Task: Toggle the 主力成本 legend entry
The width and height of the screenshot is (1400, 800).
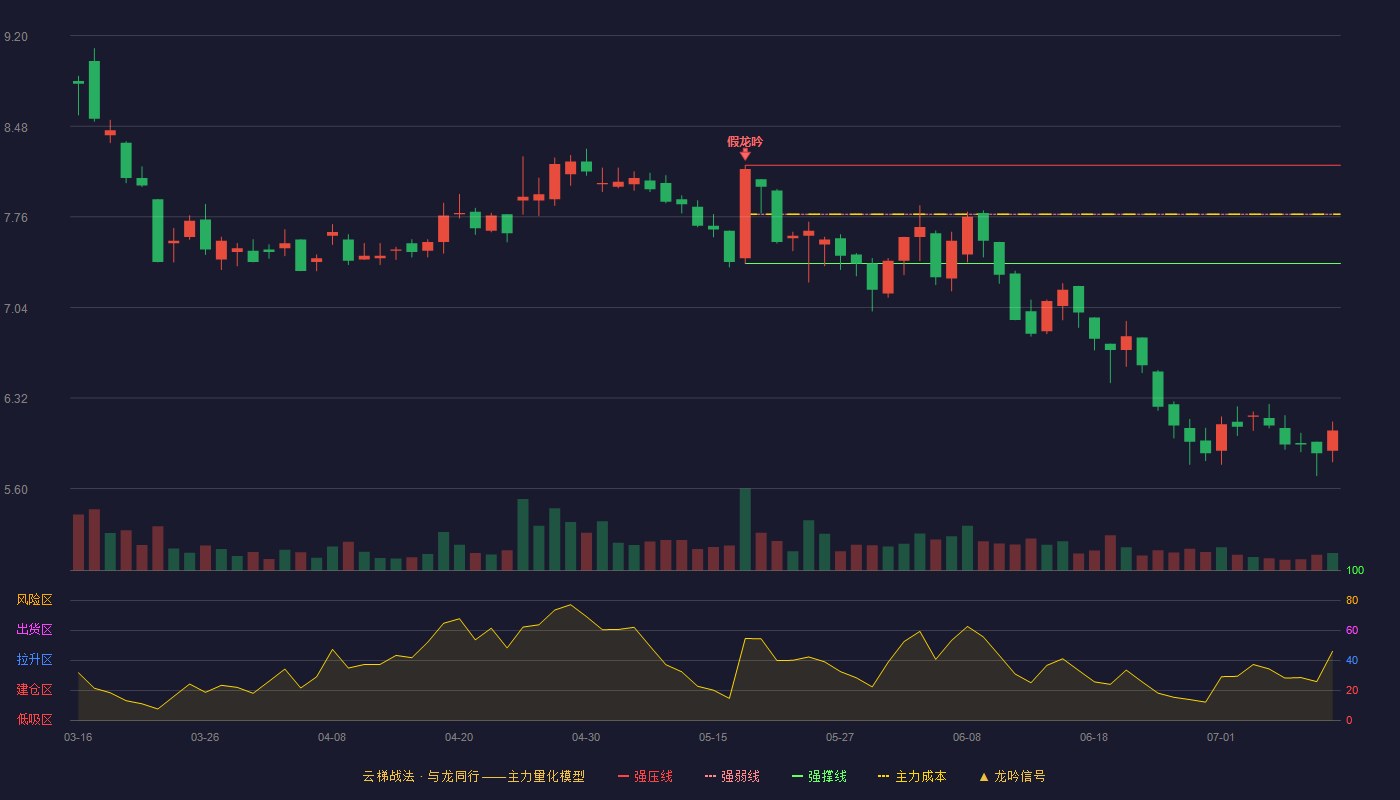Action: point(912,776)
